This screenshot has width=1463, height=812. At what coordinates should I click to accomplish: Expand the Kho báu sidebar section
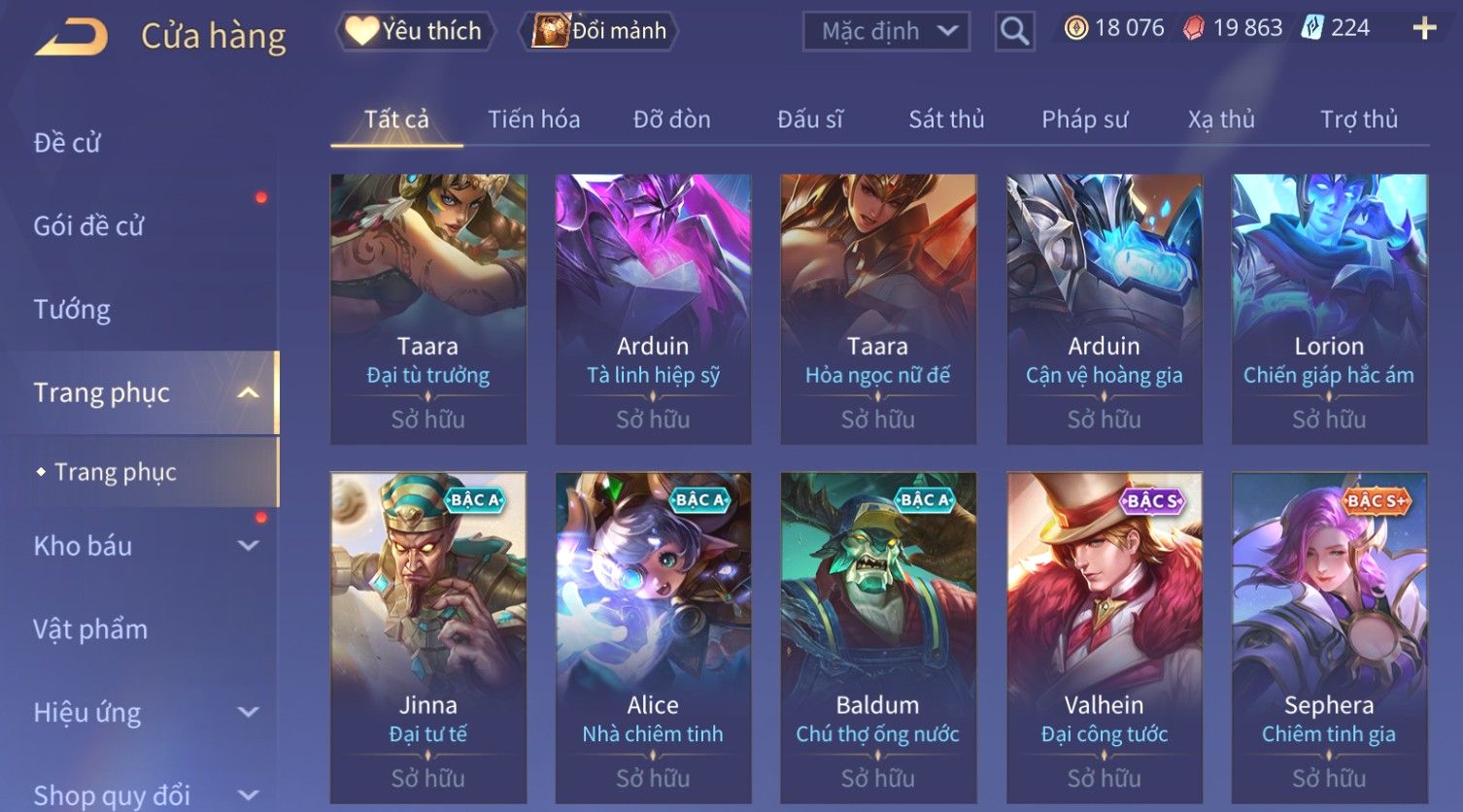pyautogui.click(x=249, y=546)
